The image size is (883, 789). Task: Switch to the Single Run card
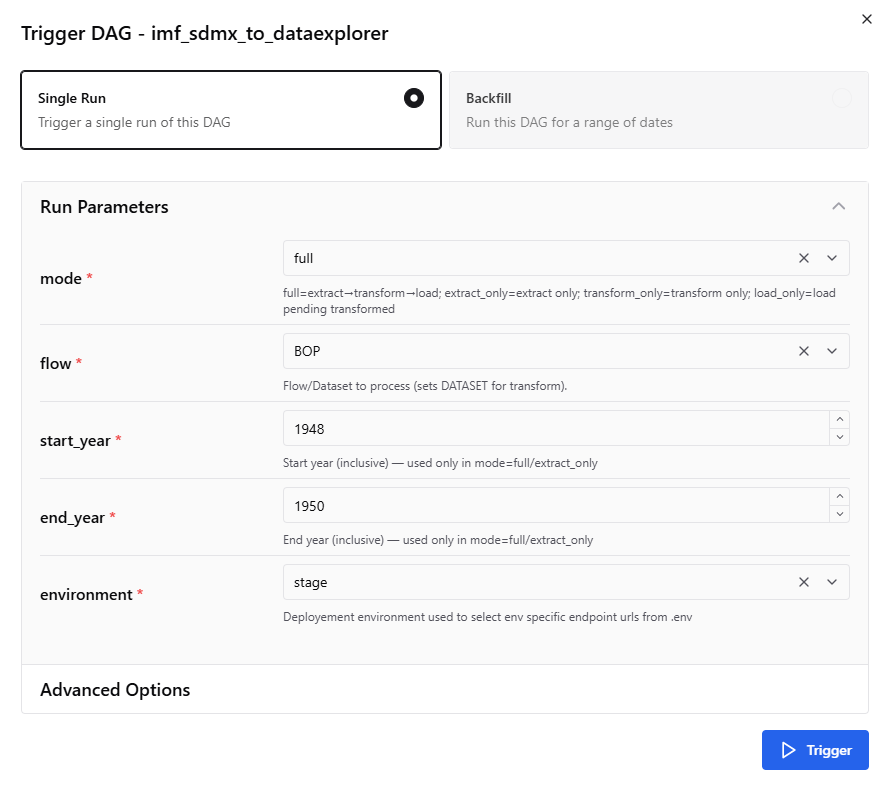[x=230, y=108]
